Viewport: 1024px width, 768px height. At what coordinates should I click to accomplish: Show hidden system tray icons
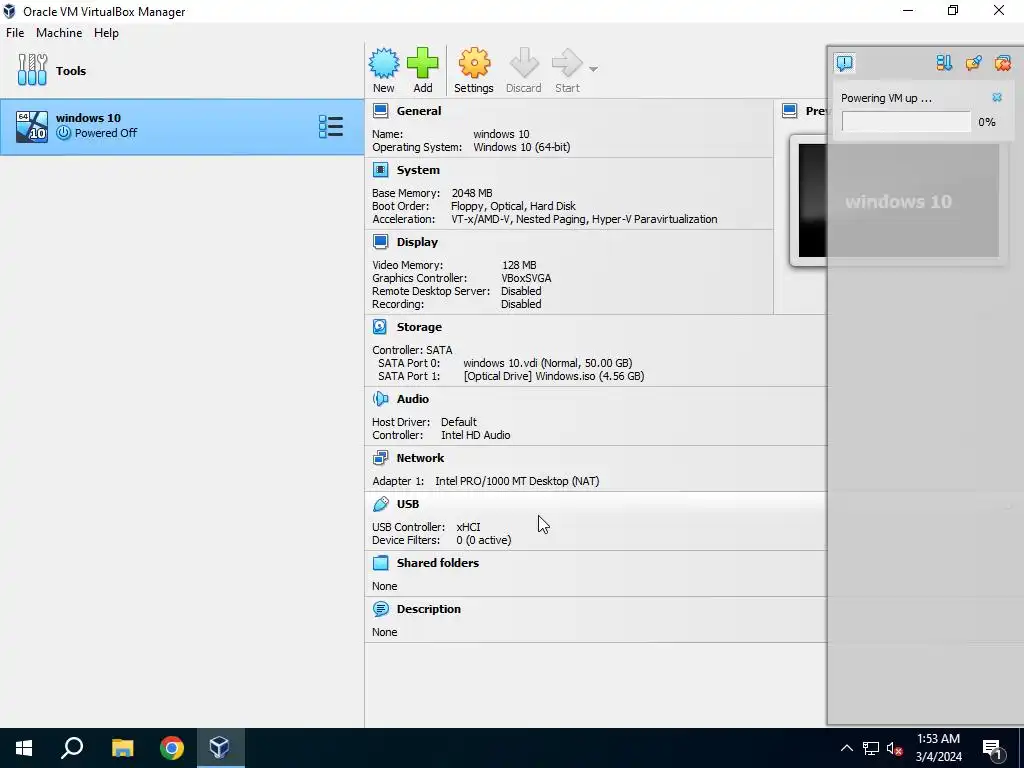(846, 748)
